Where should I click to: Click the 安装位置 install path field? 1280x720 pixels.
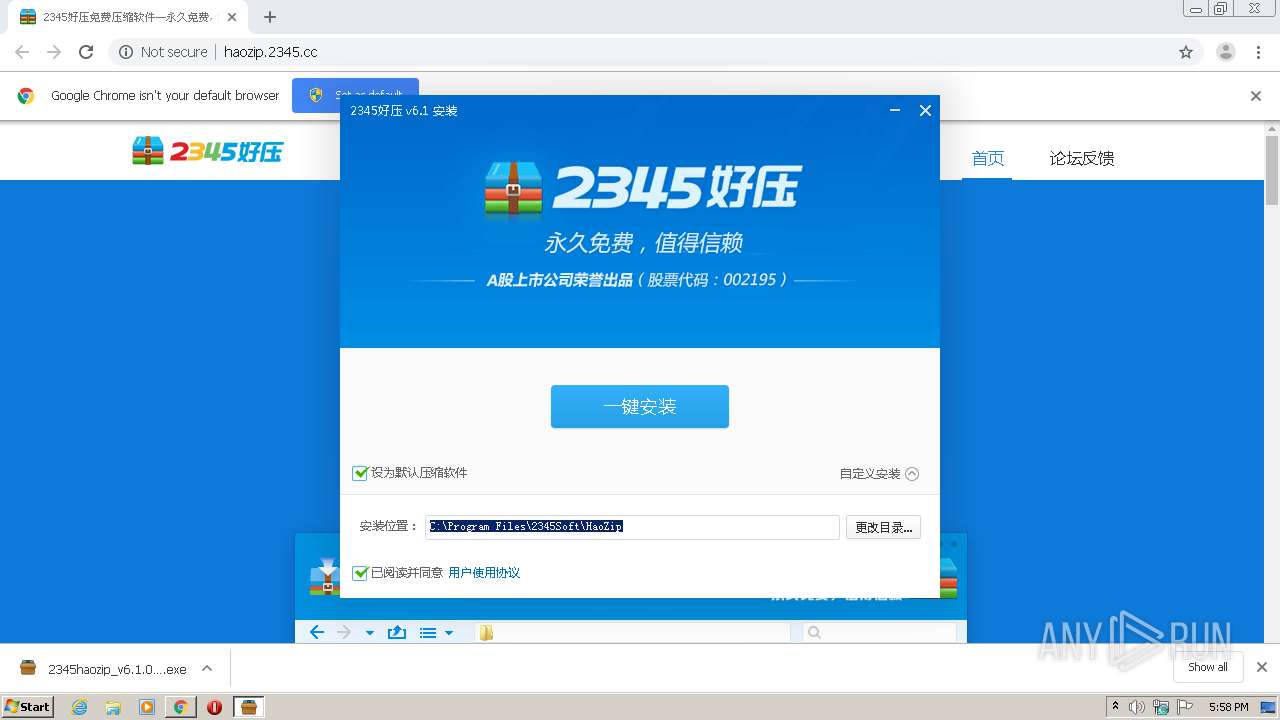[x=632, y=527]
